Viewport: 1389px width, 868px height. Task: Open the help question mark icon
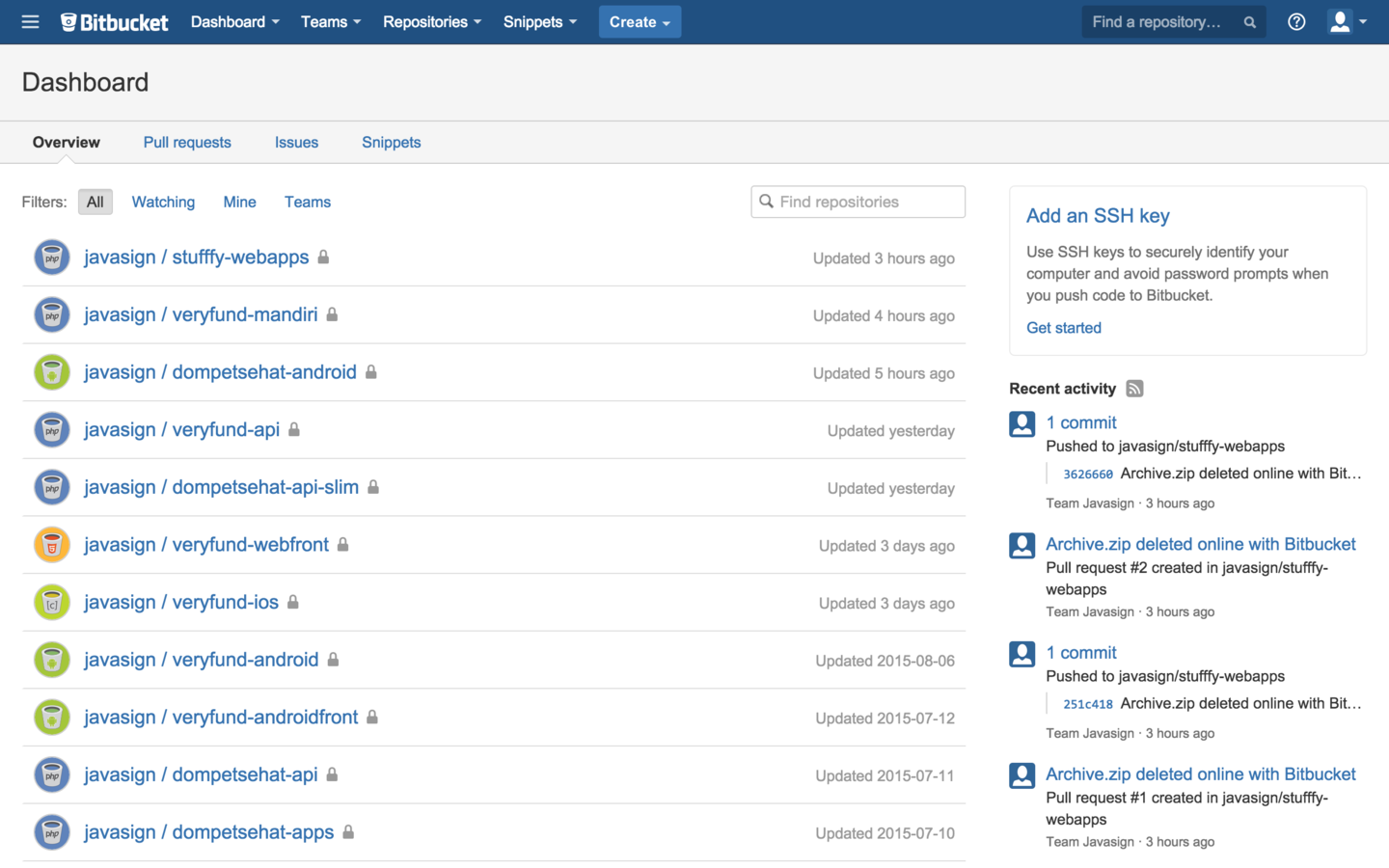1296,21
